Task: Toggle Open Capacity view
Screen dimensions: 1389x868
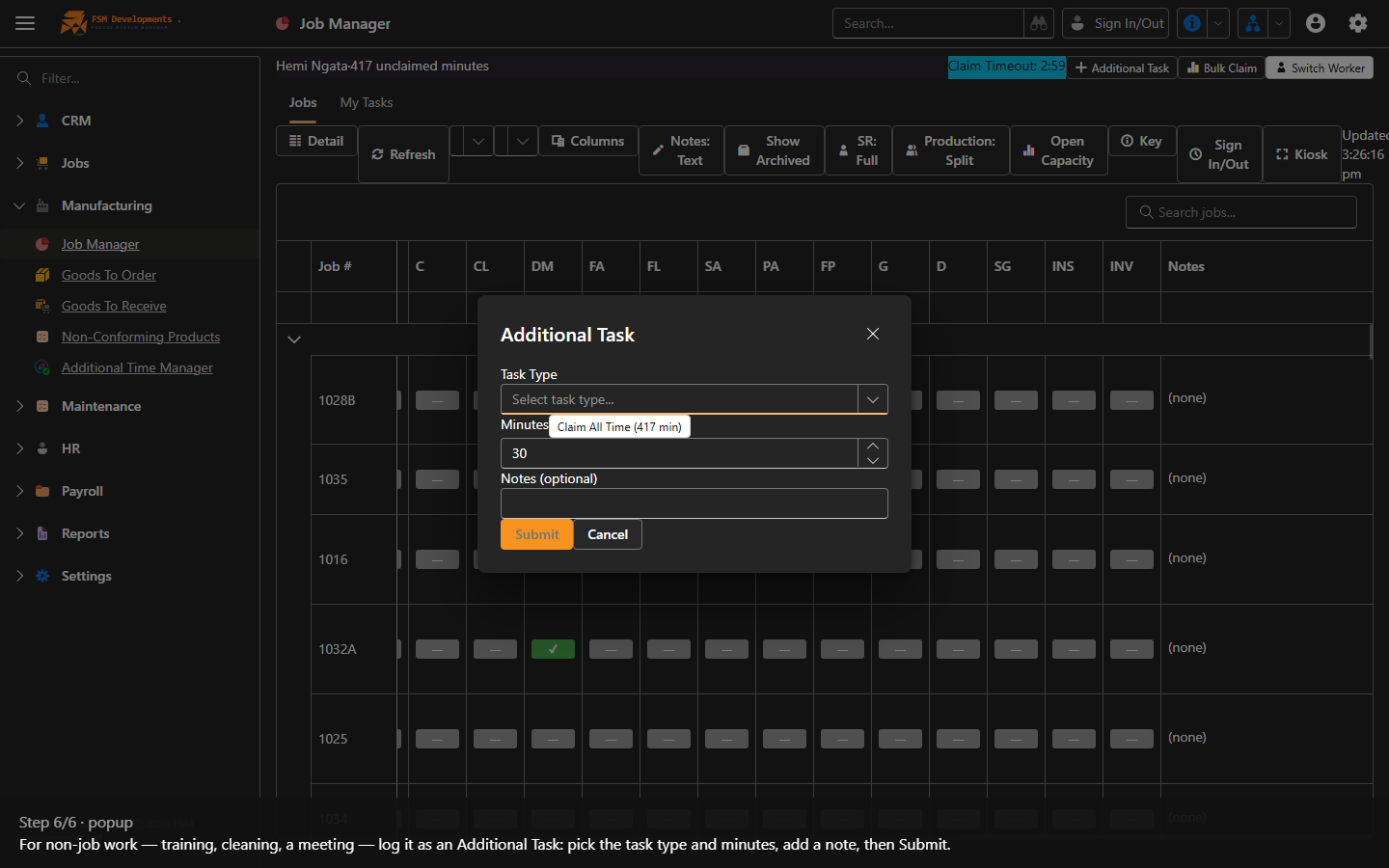Action: [1058, 150]
